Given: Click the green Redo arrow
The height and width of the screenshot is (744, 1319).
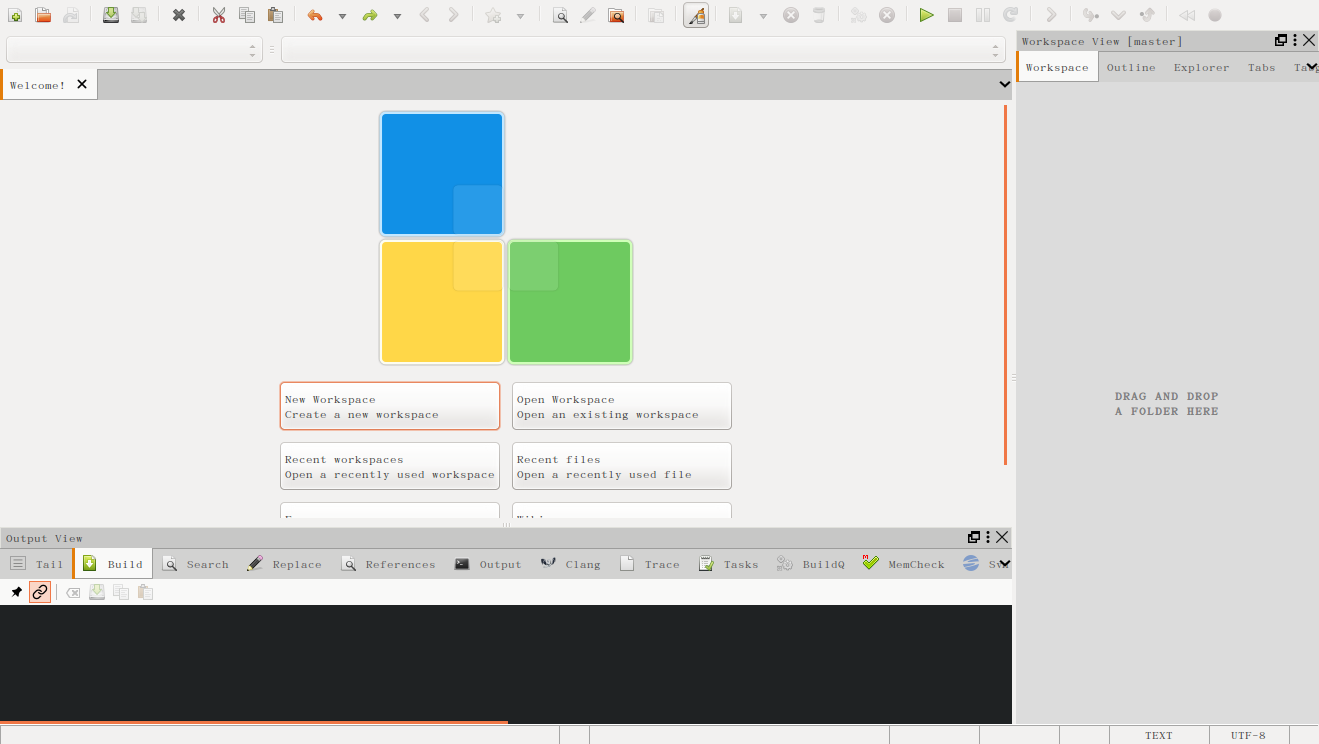Looking at the screenshot, I should point(370,15).
